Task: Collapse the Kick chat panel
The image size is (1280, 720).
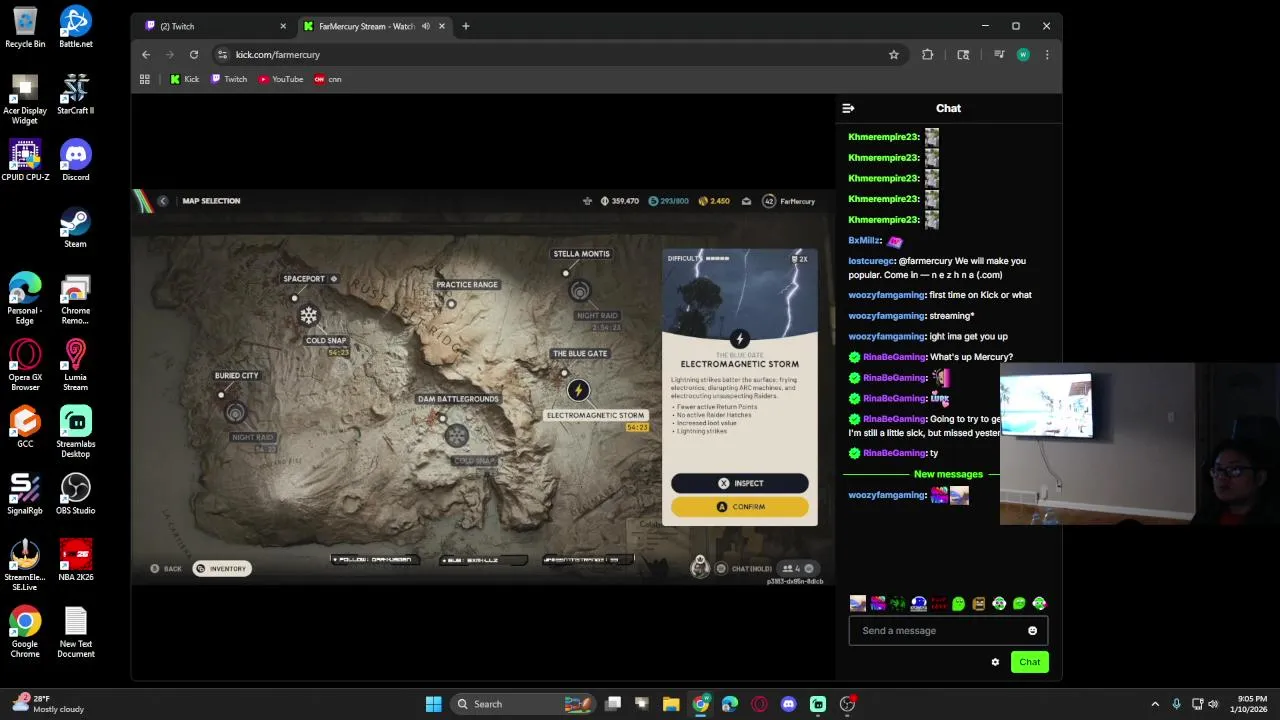Action: coord(848,108)
